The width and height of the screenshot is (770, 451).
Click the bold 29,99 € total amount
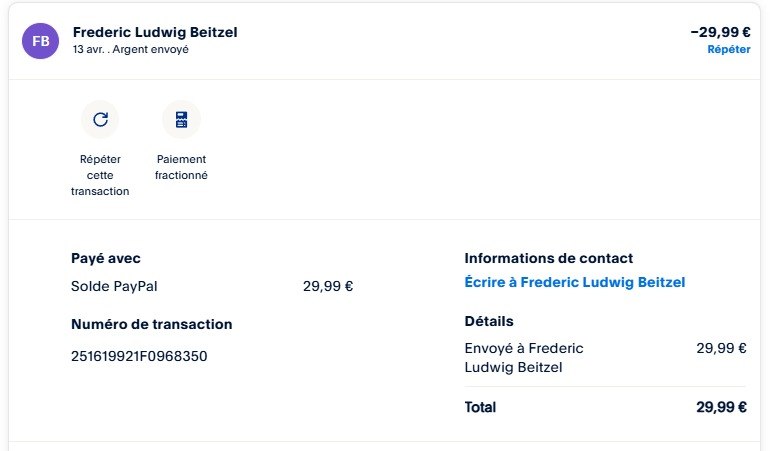pos(721,407)
